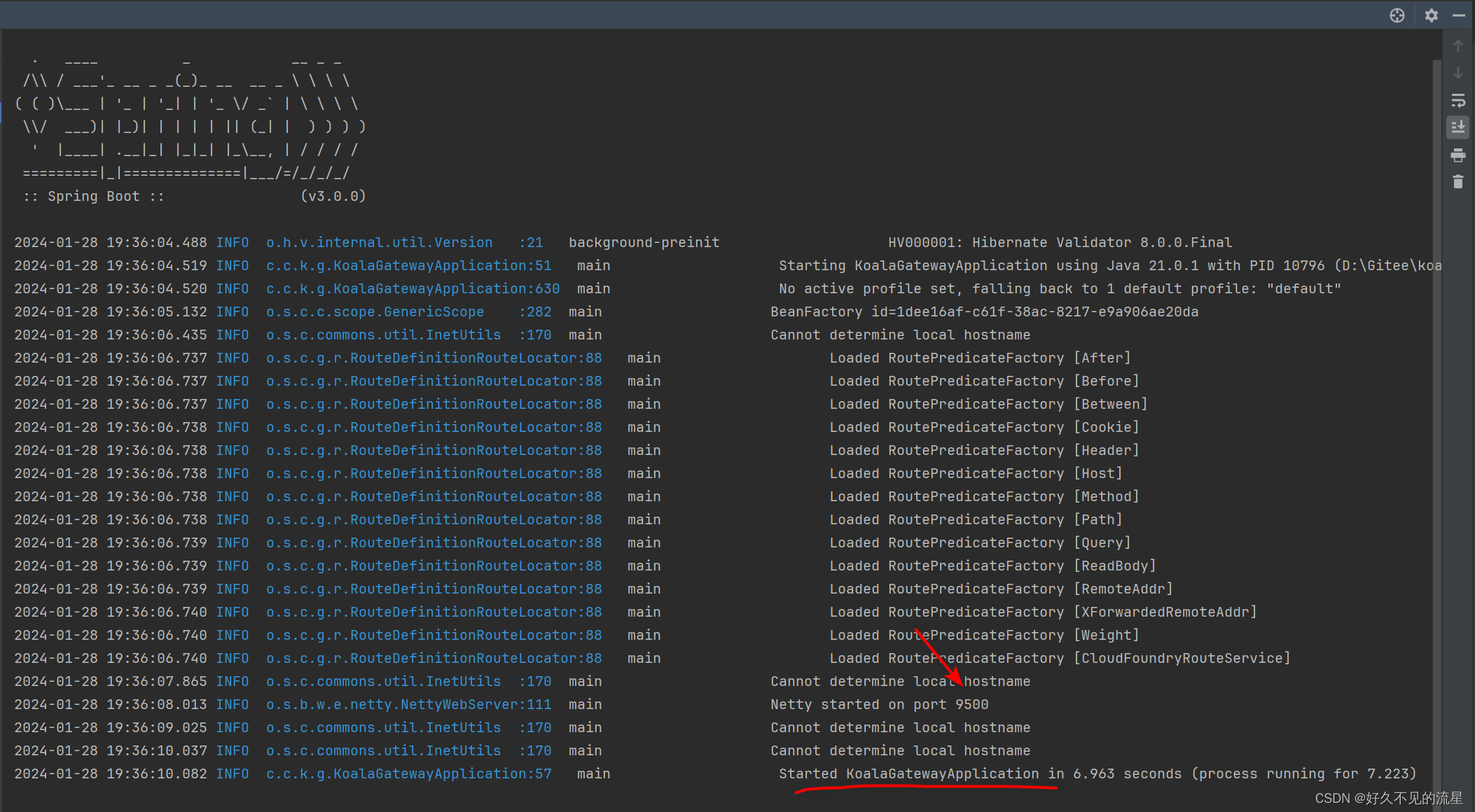Click the locate target icon in the header

coord(1397,15)
